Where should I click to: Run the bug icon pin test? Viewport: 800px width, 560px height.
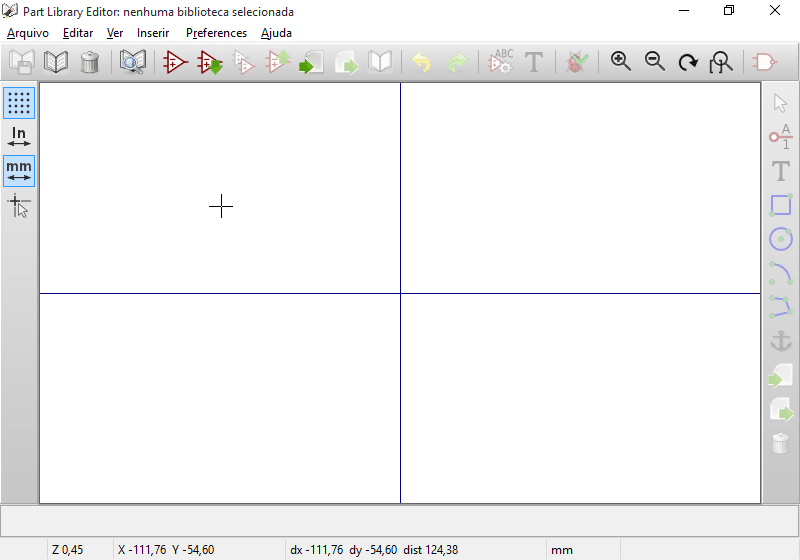(575, 62)
